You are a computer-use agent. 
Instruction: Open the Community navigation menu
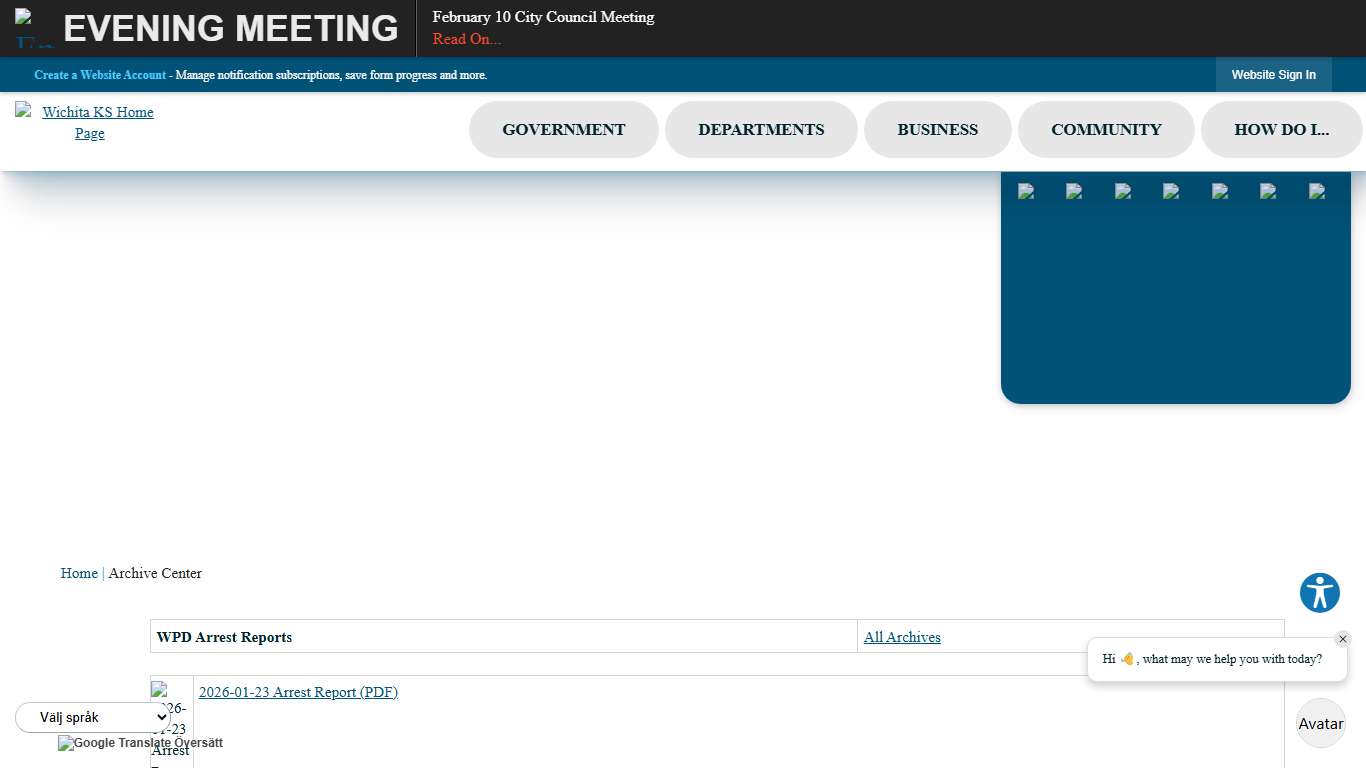point(1106,130)
